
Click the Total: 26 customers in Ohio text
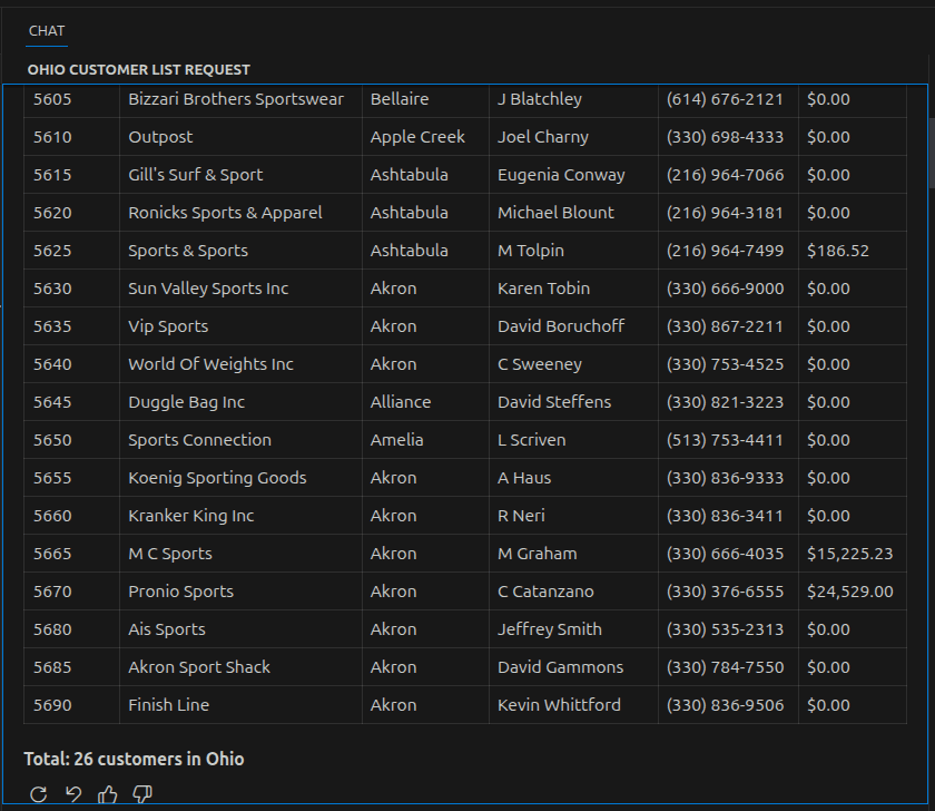[x=134, y=759]
